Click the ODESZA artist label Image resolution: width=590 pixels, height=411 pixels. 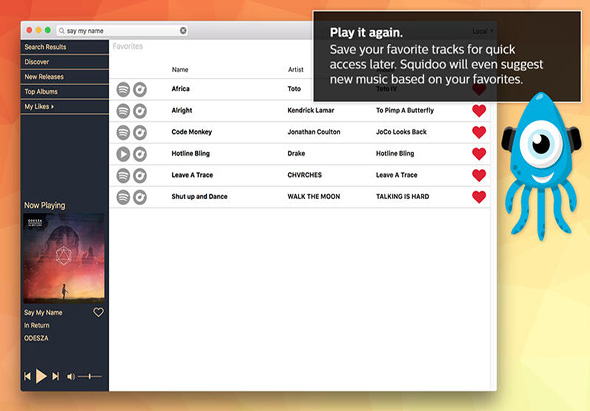36,338
